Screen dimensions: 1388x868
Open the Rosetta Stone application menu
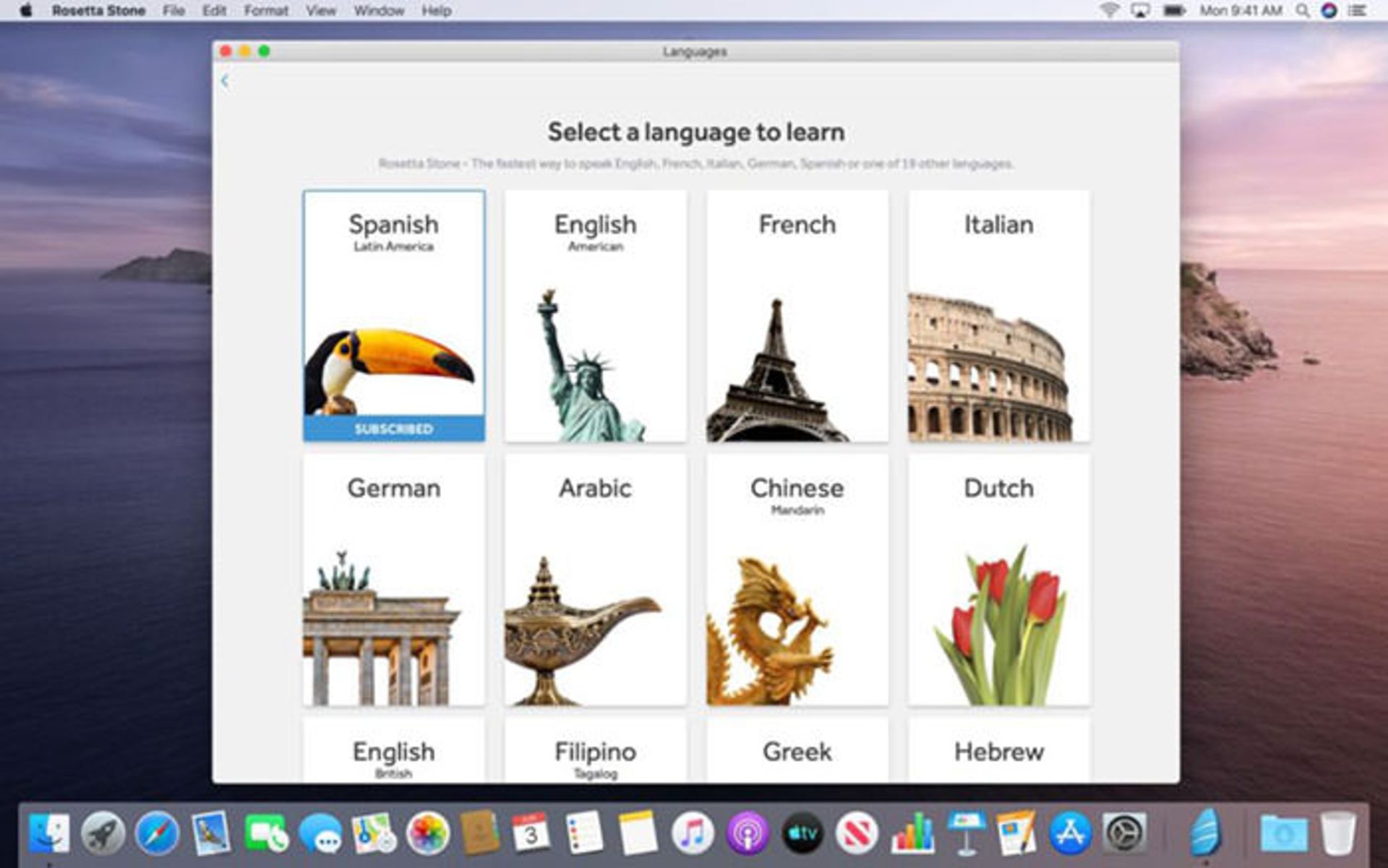coord(98,10)
